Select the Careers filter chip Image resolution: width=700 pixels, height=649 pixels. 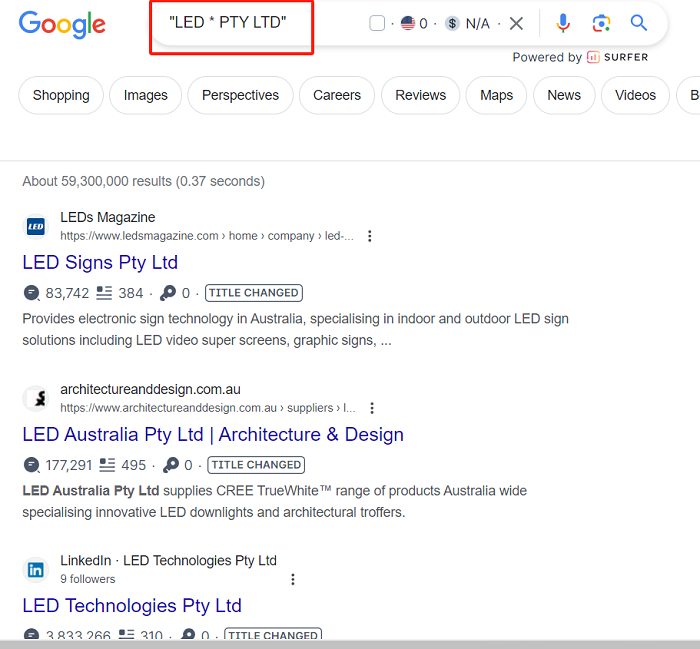[x=337, y=95]
